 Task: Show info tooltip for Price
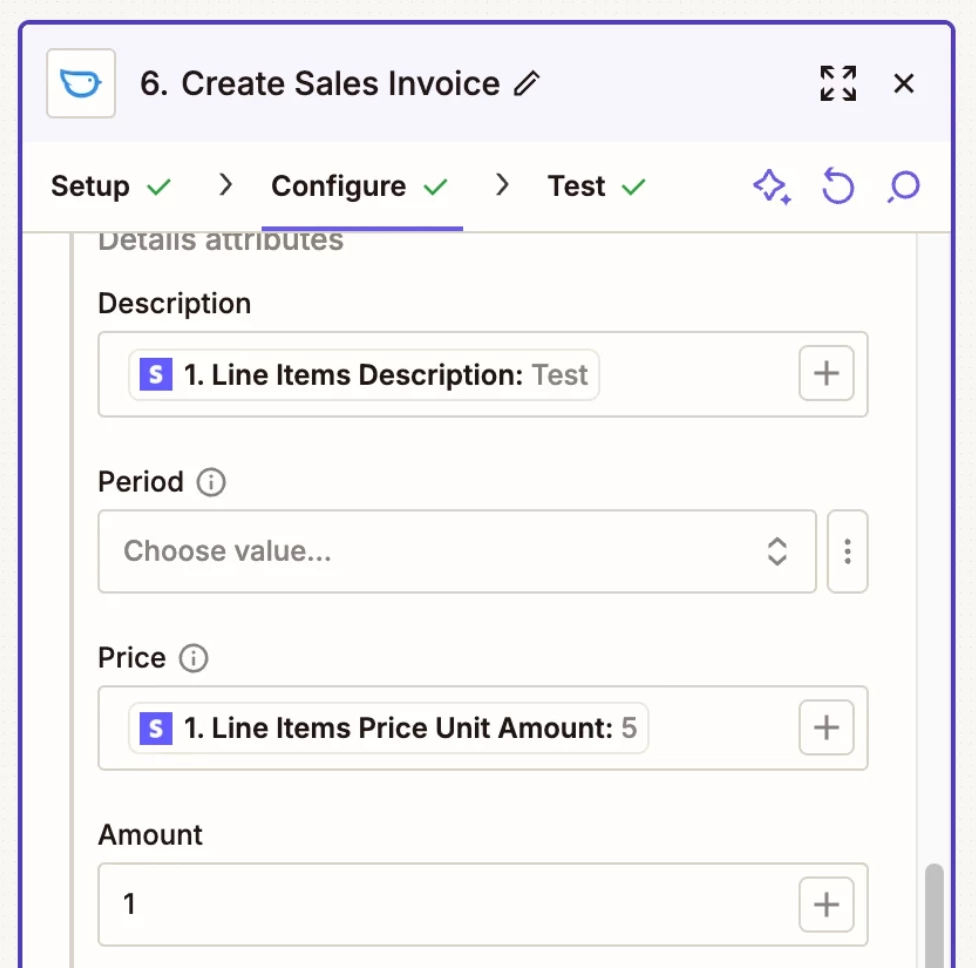tap(194, 659)
